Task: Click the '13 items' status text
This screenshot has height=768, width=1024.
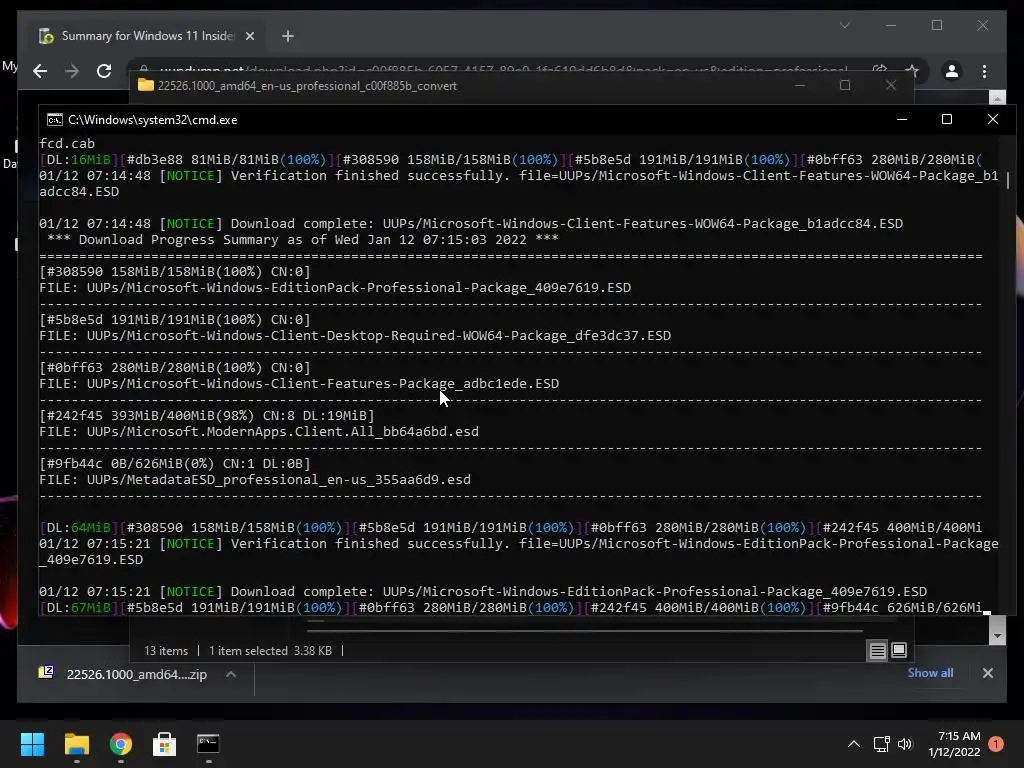Action: pos(166,651)
